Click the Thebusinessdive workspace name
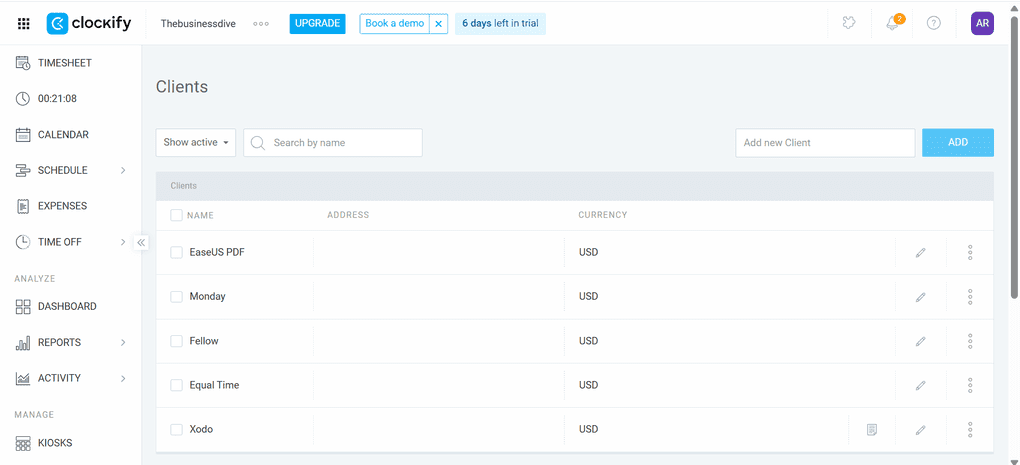The image size is (1020, 465). click(198, 23)
